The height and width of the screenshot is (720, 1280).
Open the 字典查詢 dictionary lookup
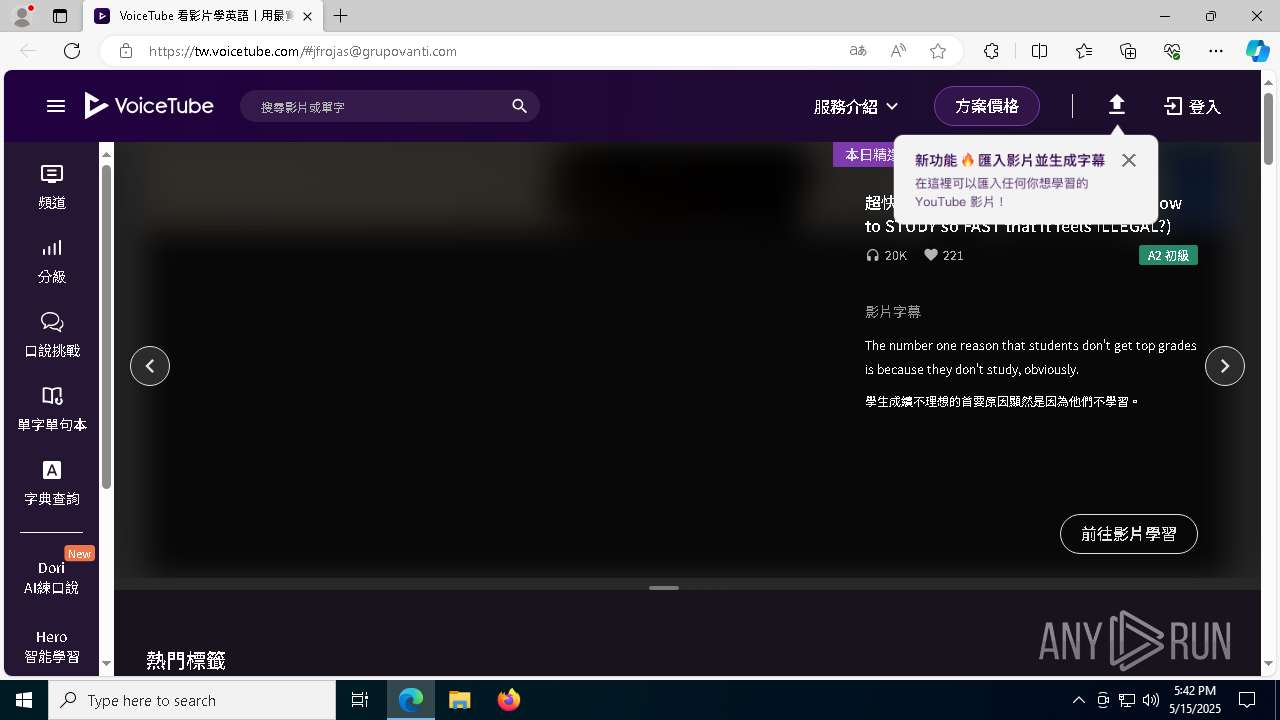[52, 483]
